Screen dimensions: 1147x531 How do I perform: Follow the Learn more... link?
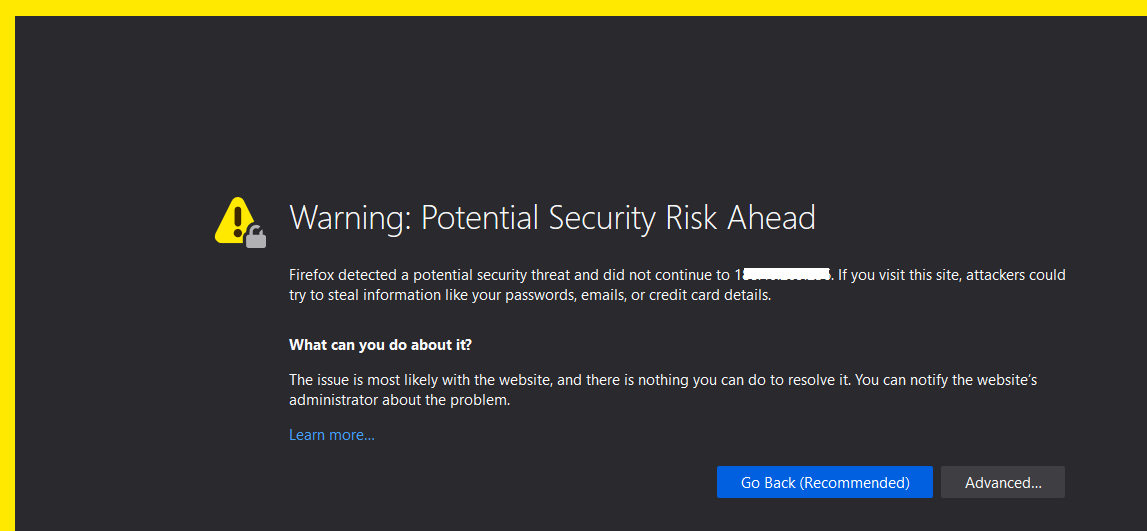coord(331,435)
